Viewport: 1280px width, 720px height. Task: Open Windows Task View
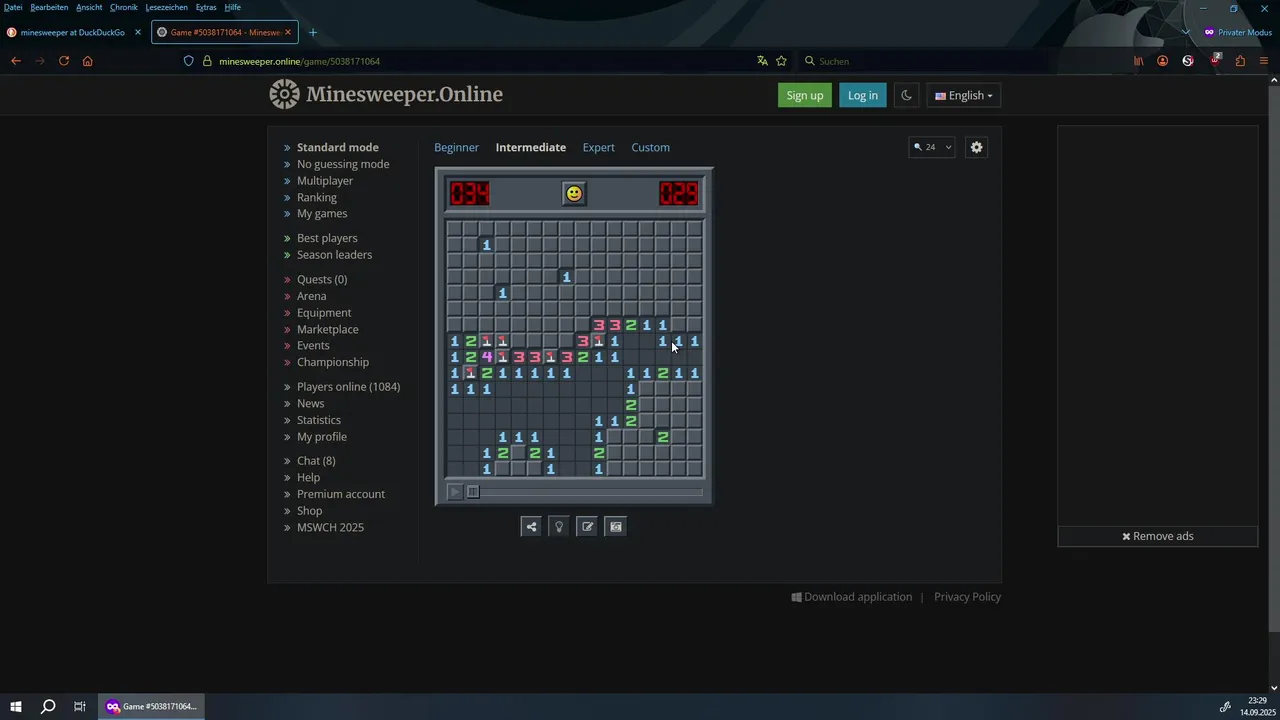pos(80,706)
